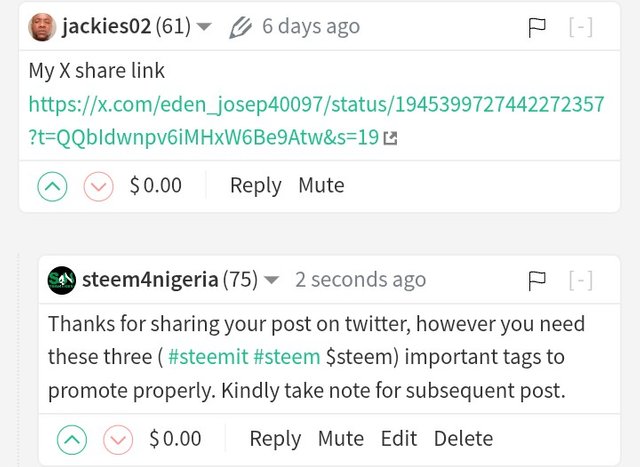
Task: Upvote steem4nigeria's reply
Action: coord(72,440)
